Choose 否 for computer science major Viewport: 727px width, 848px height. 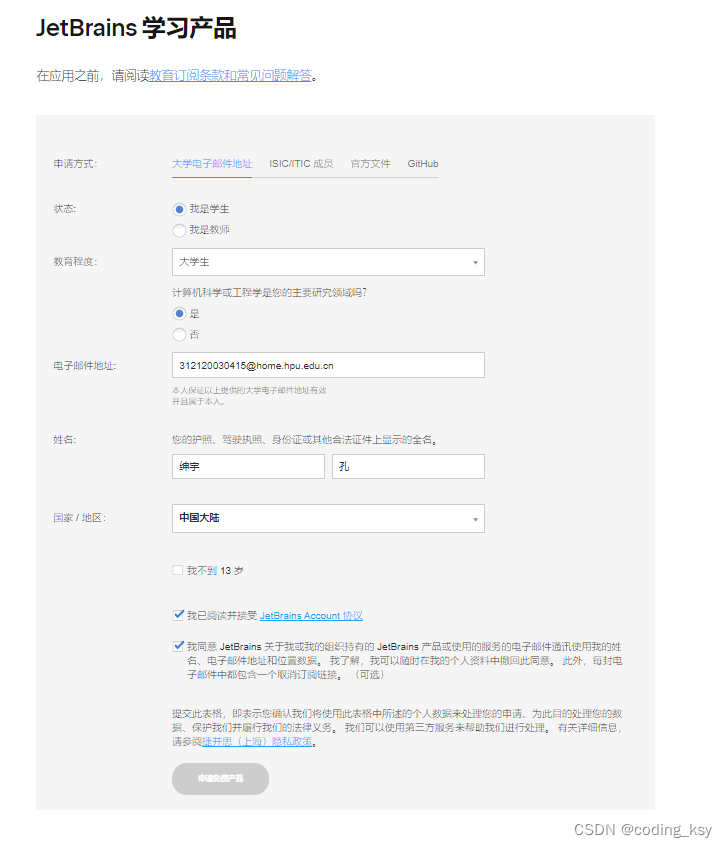[180, 335]
